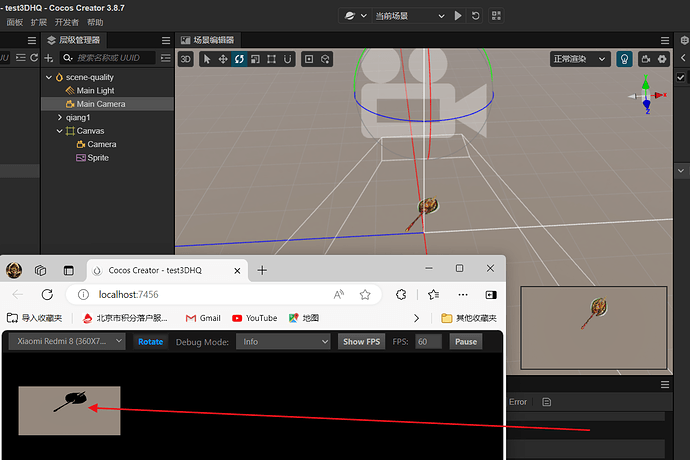Expand the qiang1 node in the hierarchy

pyautogui.click(x=59, y=117)
